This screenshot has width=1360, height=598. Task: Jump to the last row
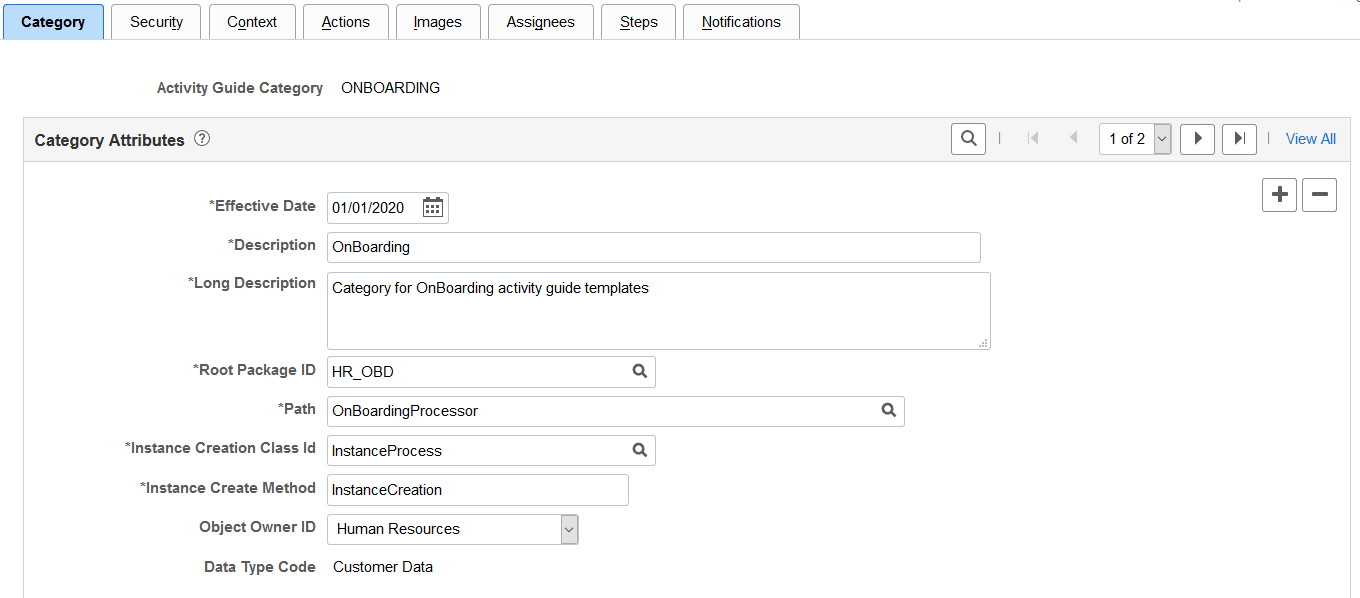pos(1239,138)
